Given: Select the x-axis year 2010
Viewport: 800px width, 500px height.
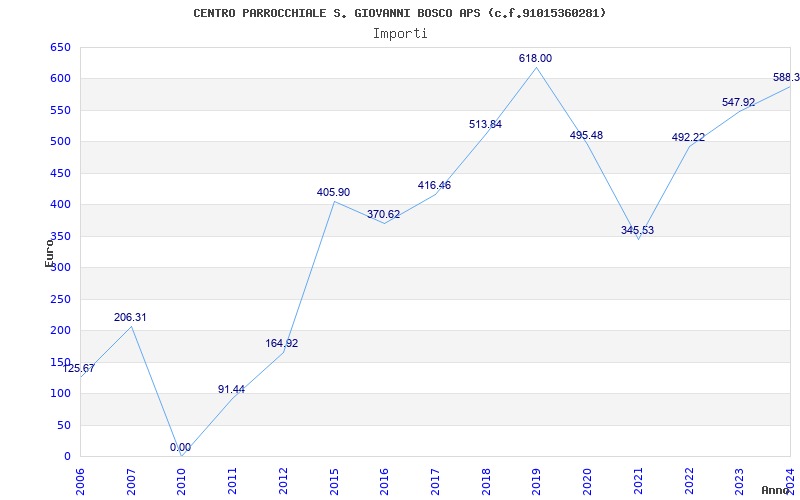Looking at the screenshot, I should [182, 482].
